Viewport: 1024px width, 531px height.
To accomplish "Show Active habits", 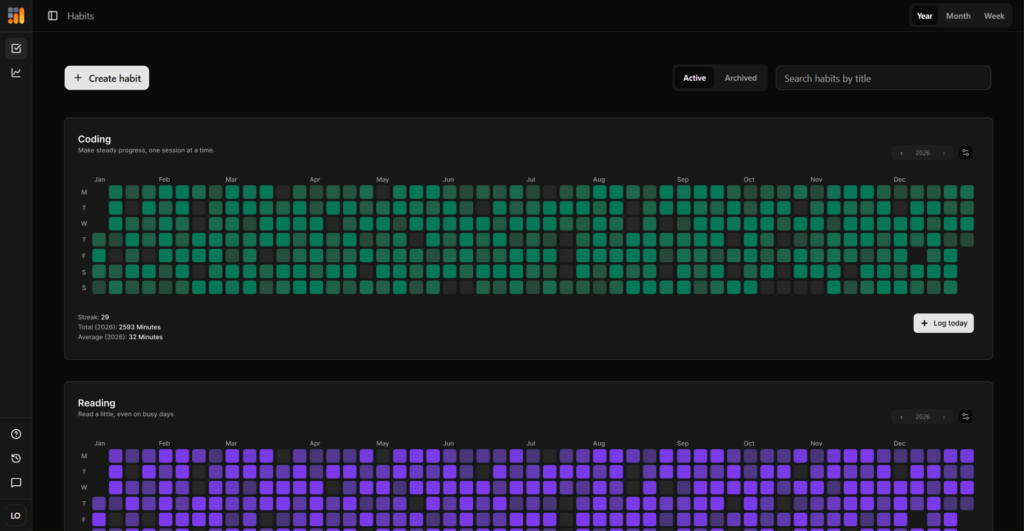I will pos(694,78).
